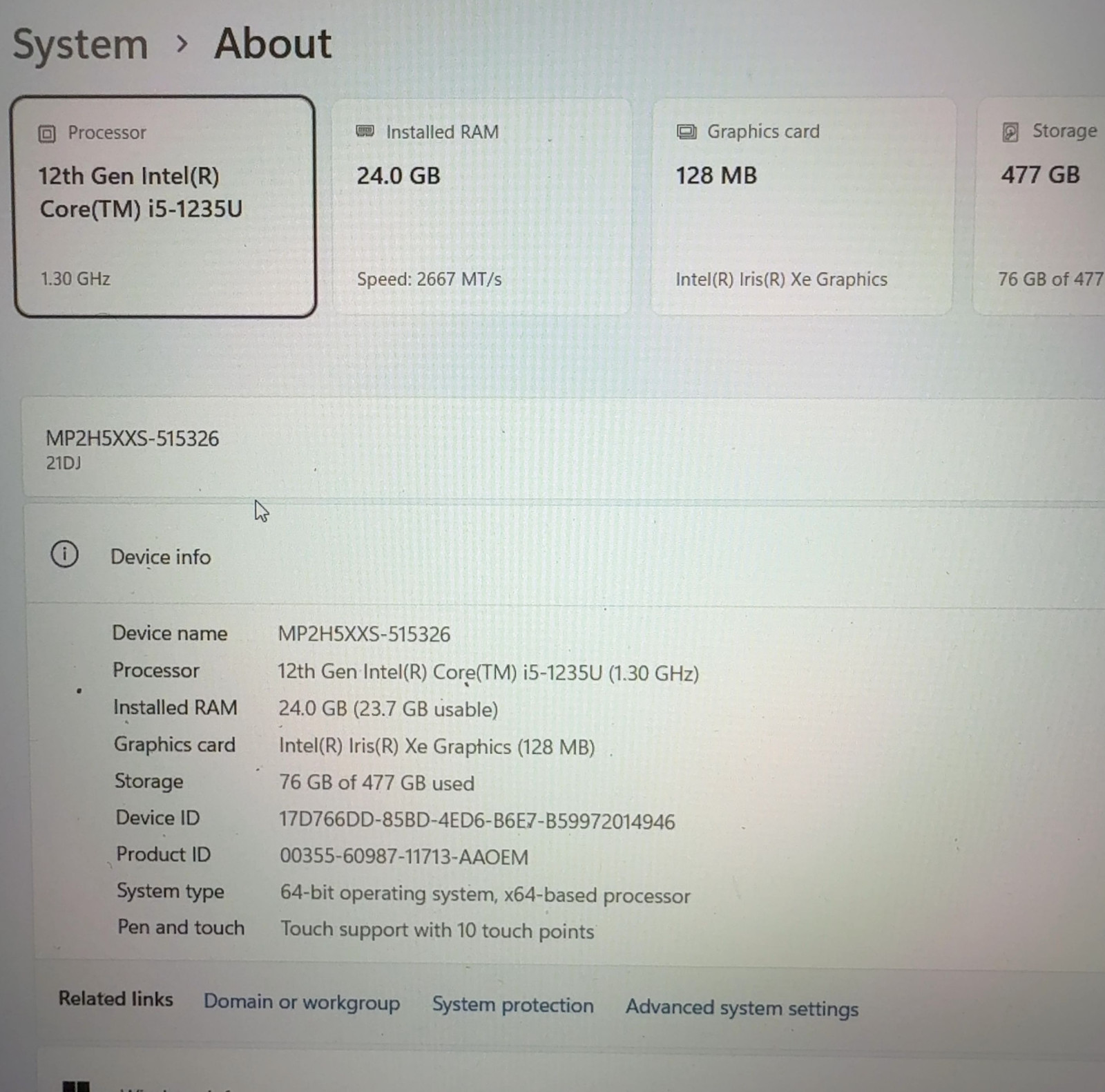Click 76 GB of 477 GB used value
The height and width of the screenshot is (1092, 1105).
pyautogui.click(x=376, y=783)
